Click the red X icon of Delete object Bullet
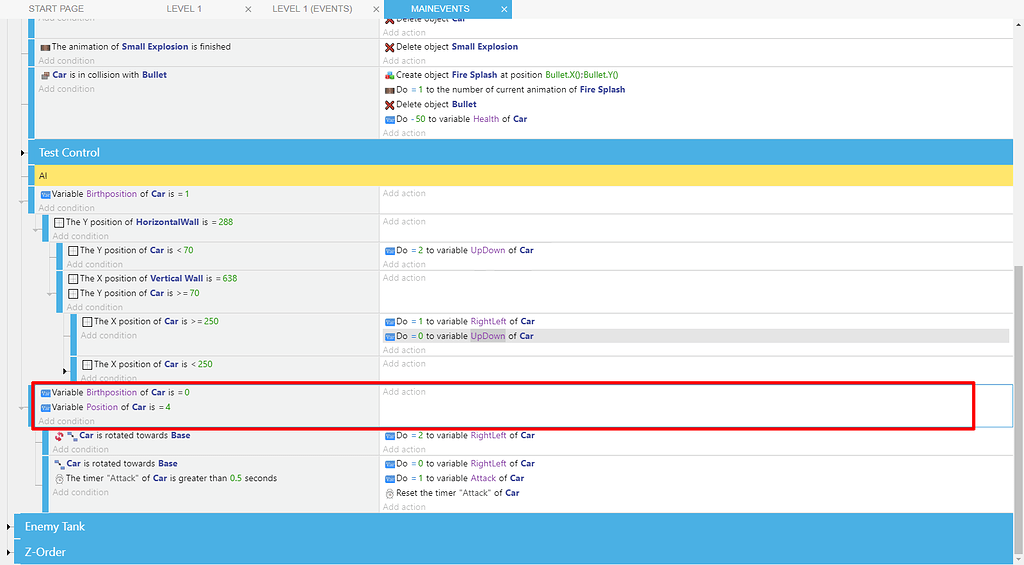1024x565 pixels. [x=389, y=105]
